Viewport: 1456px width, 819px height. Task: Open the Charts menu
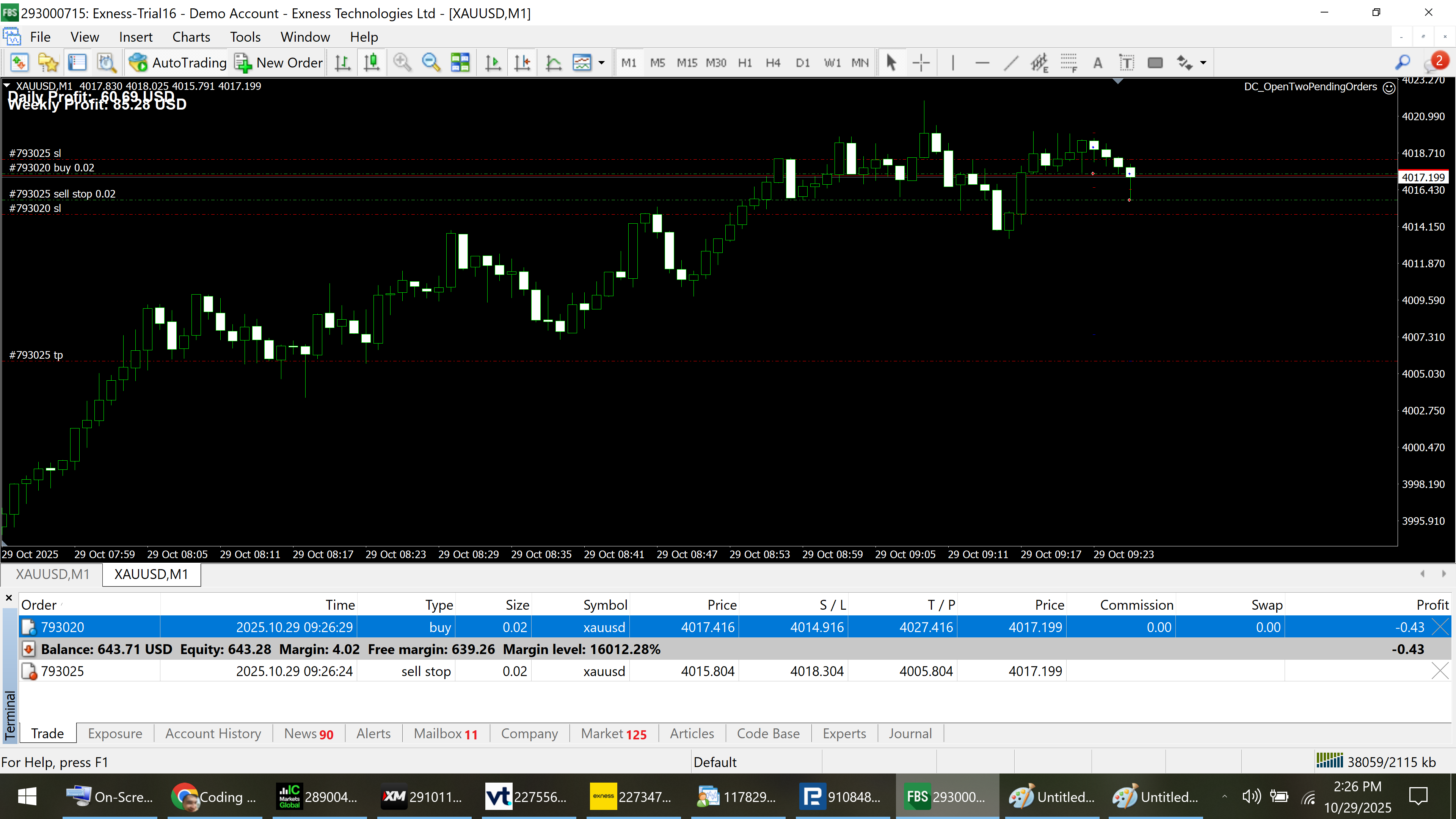pos(191,37)
